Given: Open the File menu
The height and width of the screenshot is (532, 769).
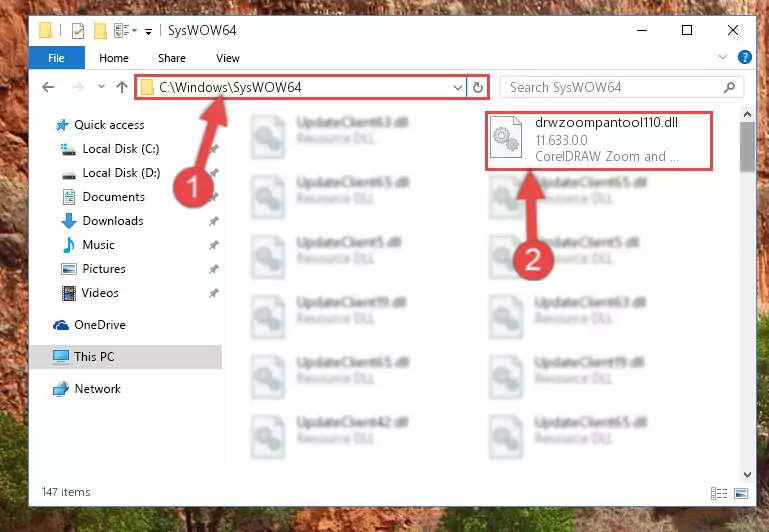Looking at the screenshot, I should tap(56, 58).
